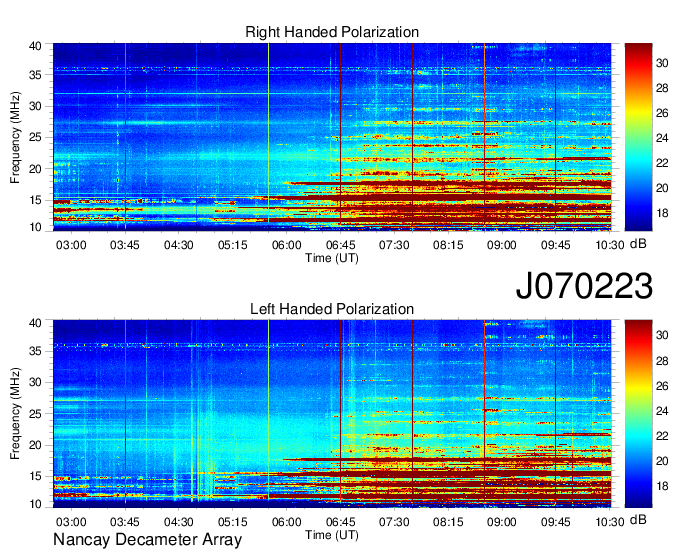This screenshot has height=552, width=680.
Task: Click the Nancay Decameter Array caption
Action: pos(147,539)
